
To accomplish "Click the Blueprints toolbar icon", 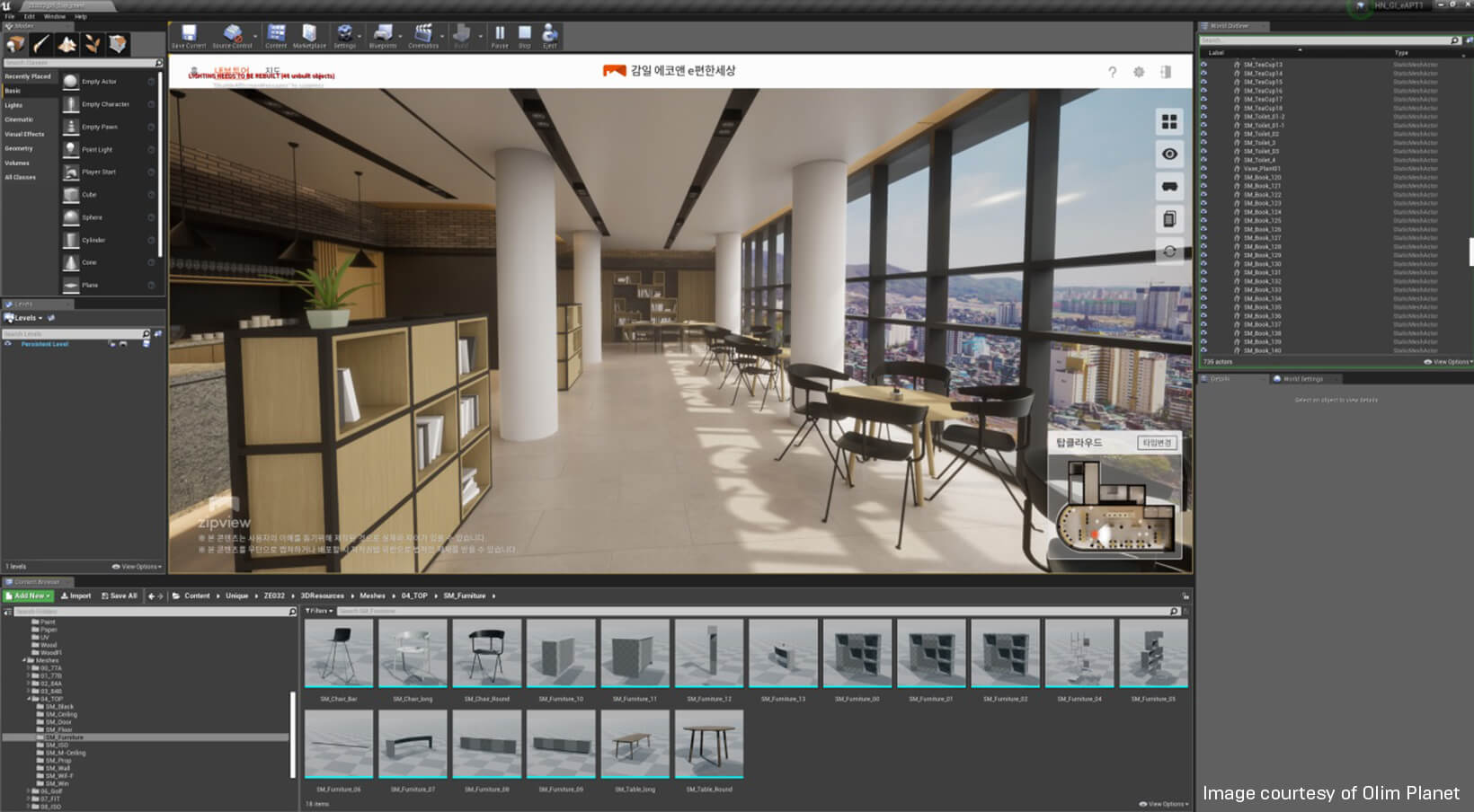I will click(x=383, y=34).
